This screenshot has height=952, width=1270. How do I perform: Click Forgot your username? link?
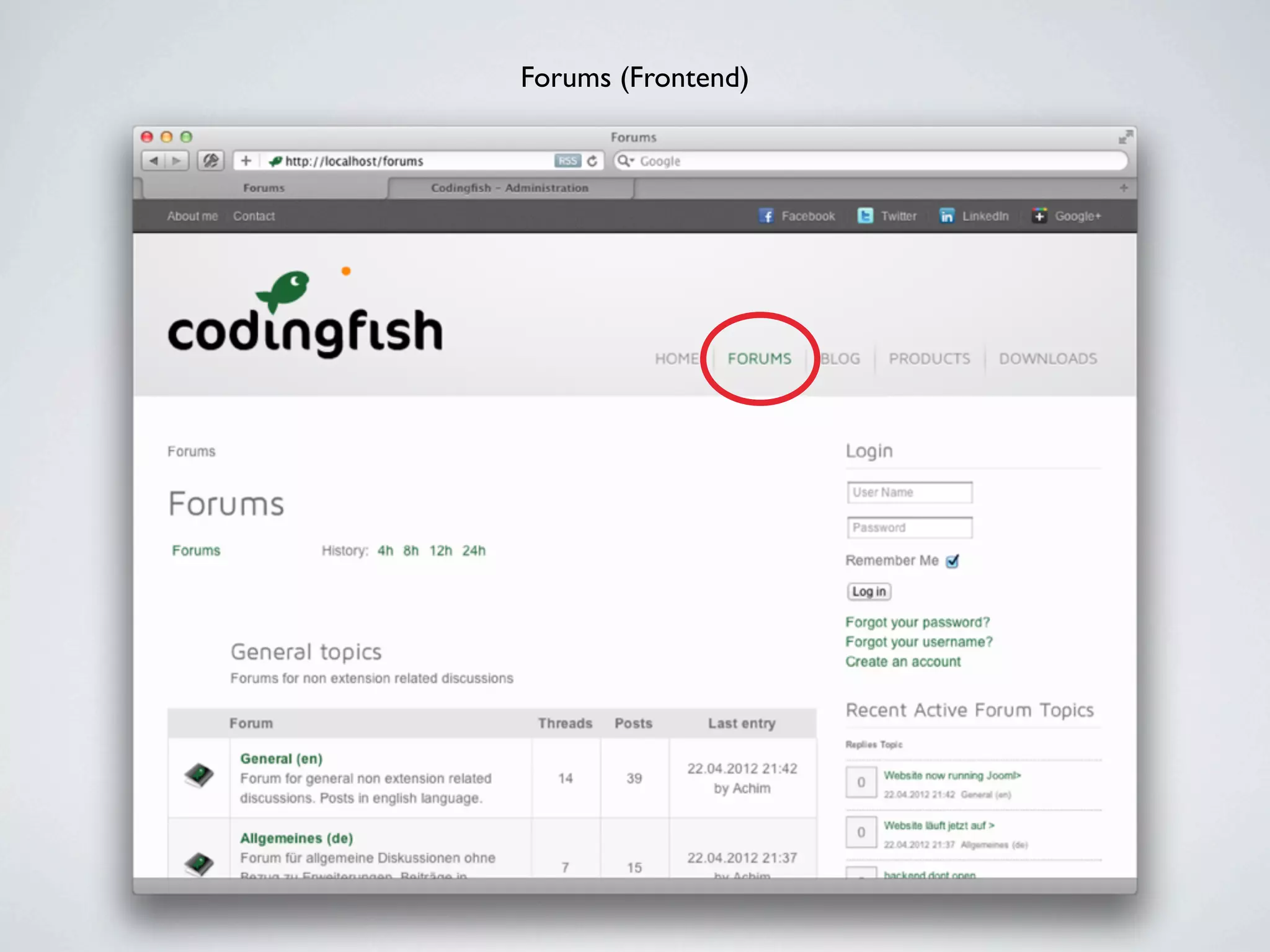tap(919, 642)
